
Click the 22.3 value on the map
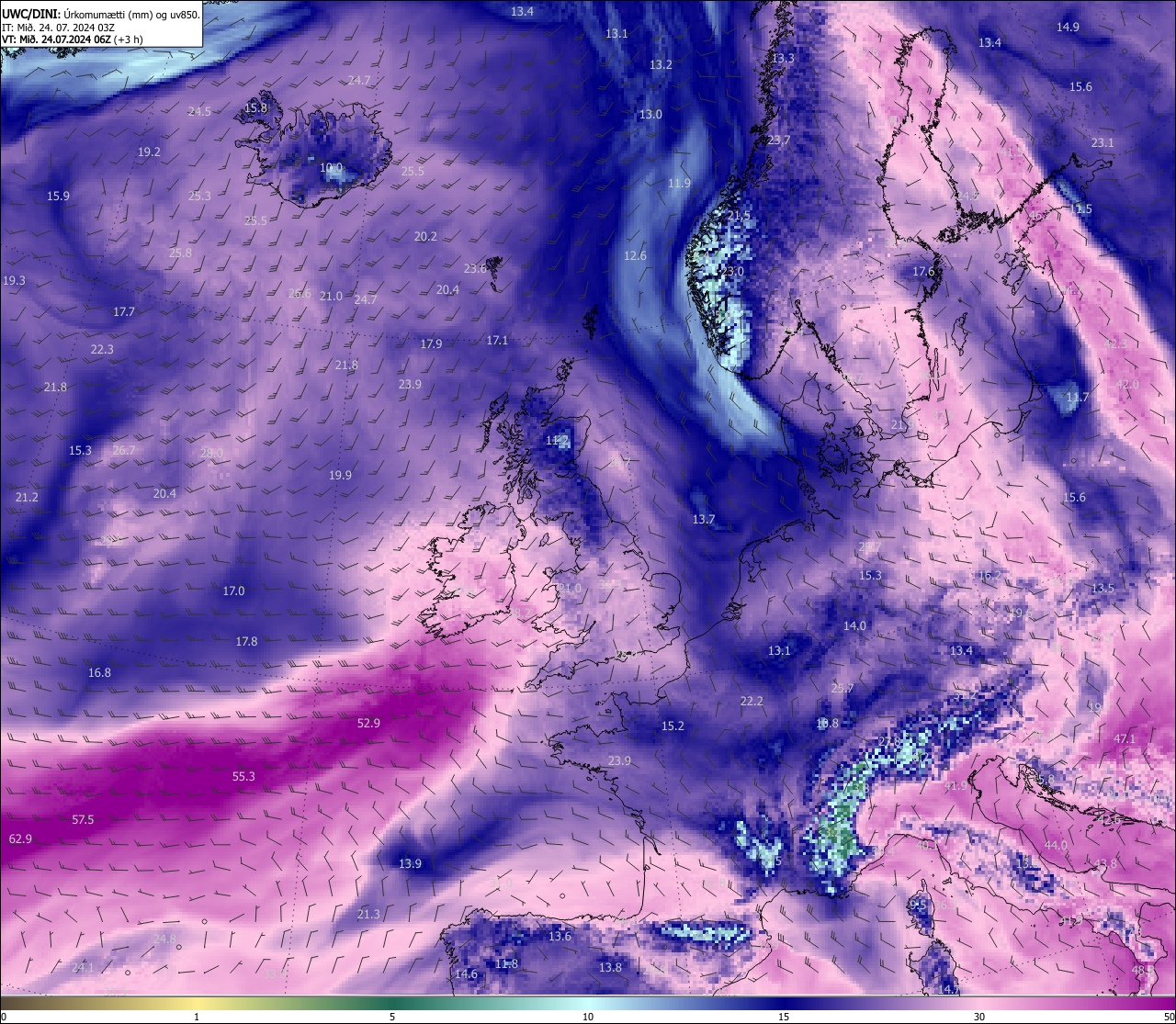click(x=102, y=349)
